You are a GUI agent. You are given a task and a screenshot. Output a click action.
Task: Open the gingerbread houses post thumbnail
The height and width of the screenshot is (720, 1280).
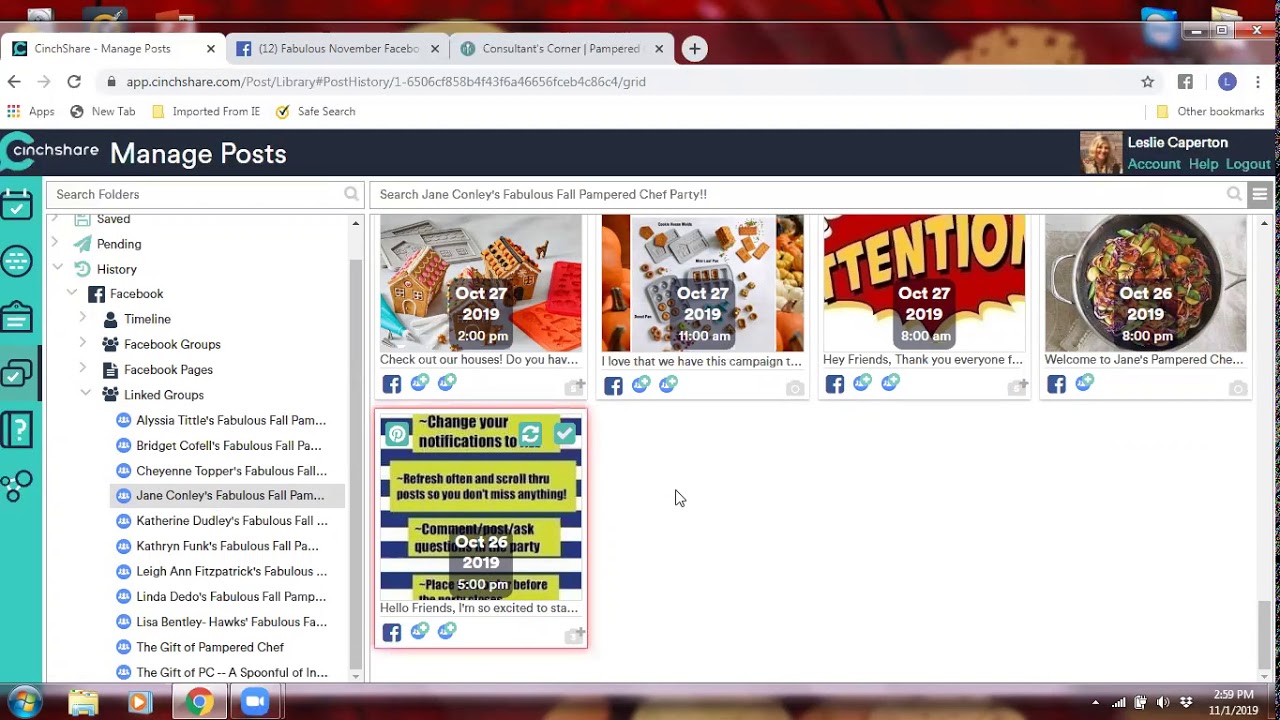point(480,282)
